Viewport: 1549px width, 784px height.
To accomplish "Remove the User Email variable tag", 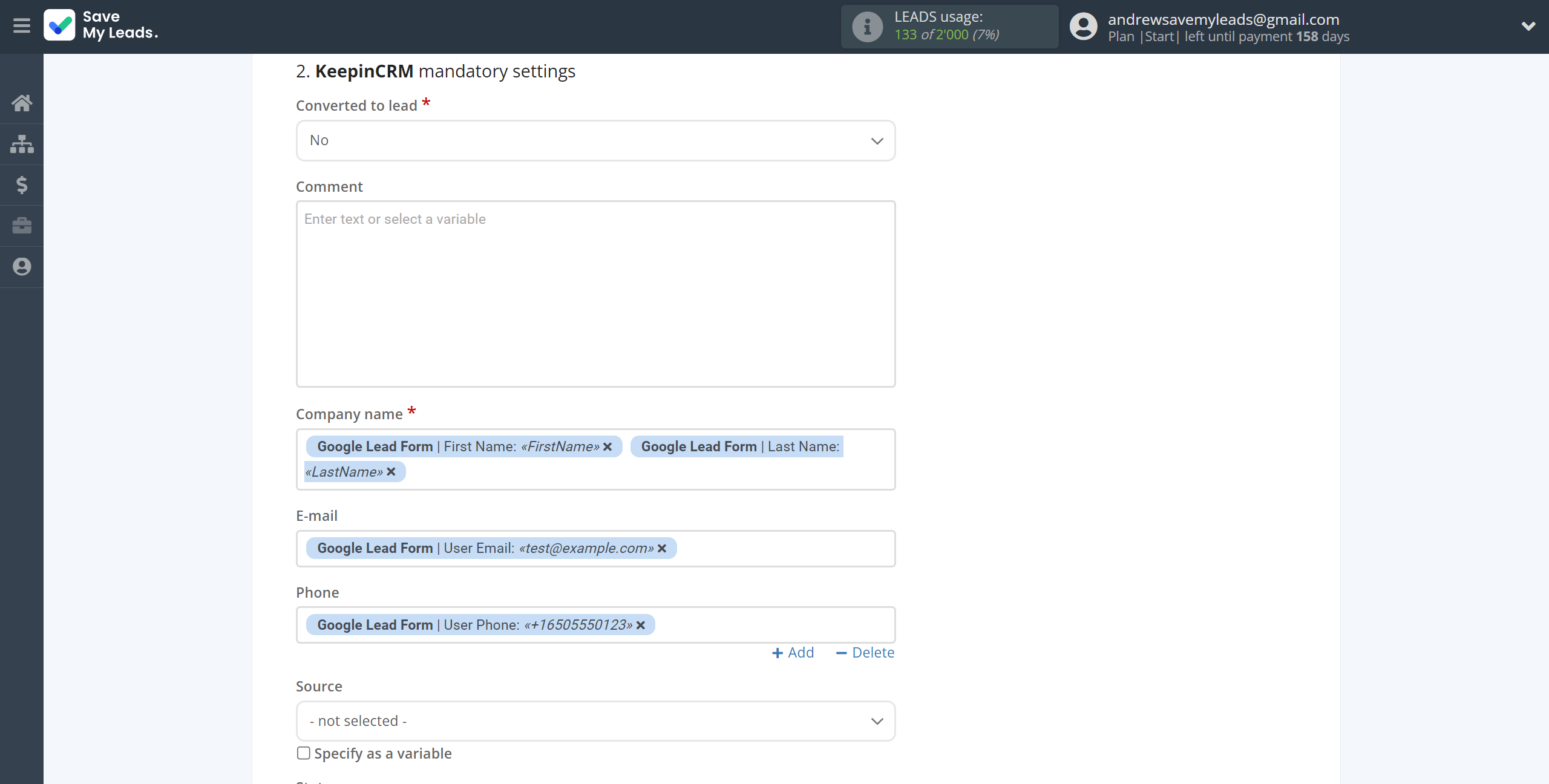I will coord(662,548).
